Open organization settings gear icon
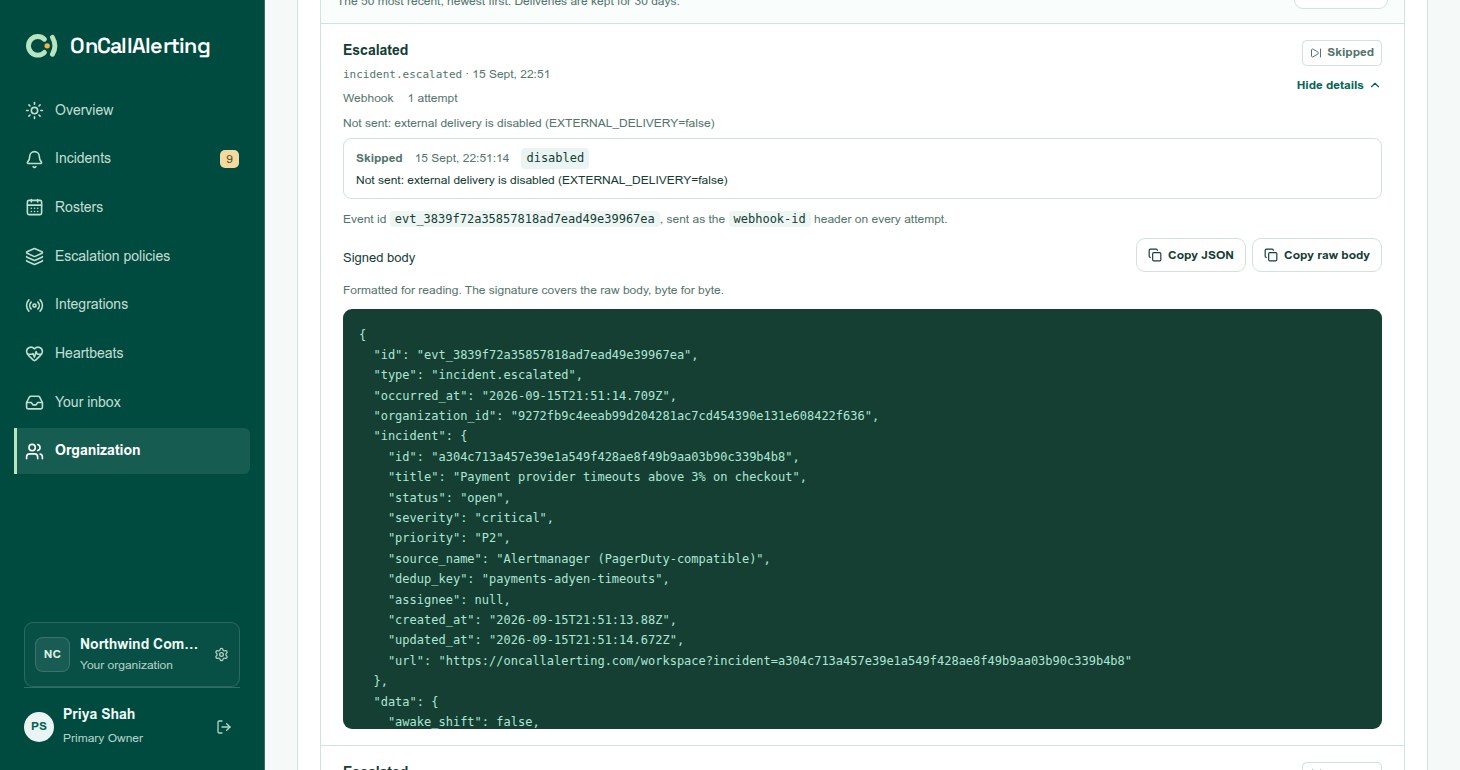1460x770 pixels. tap(222, 654)
